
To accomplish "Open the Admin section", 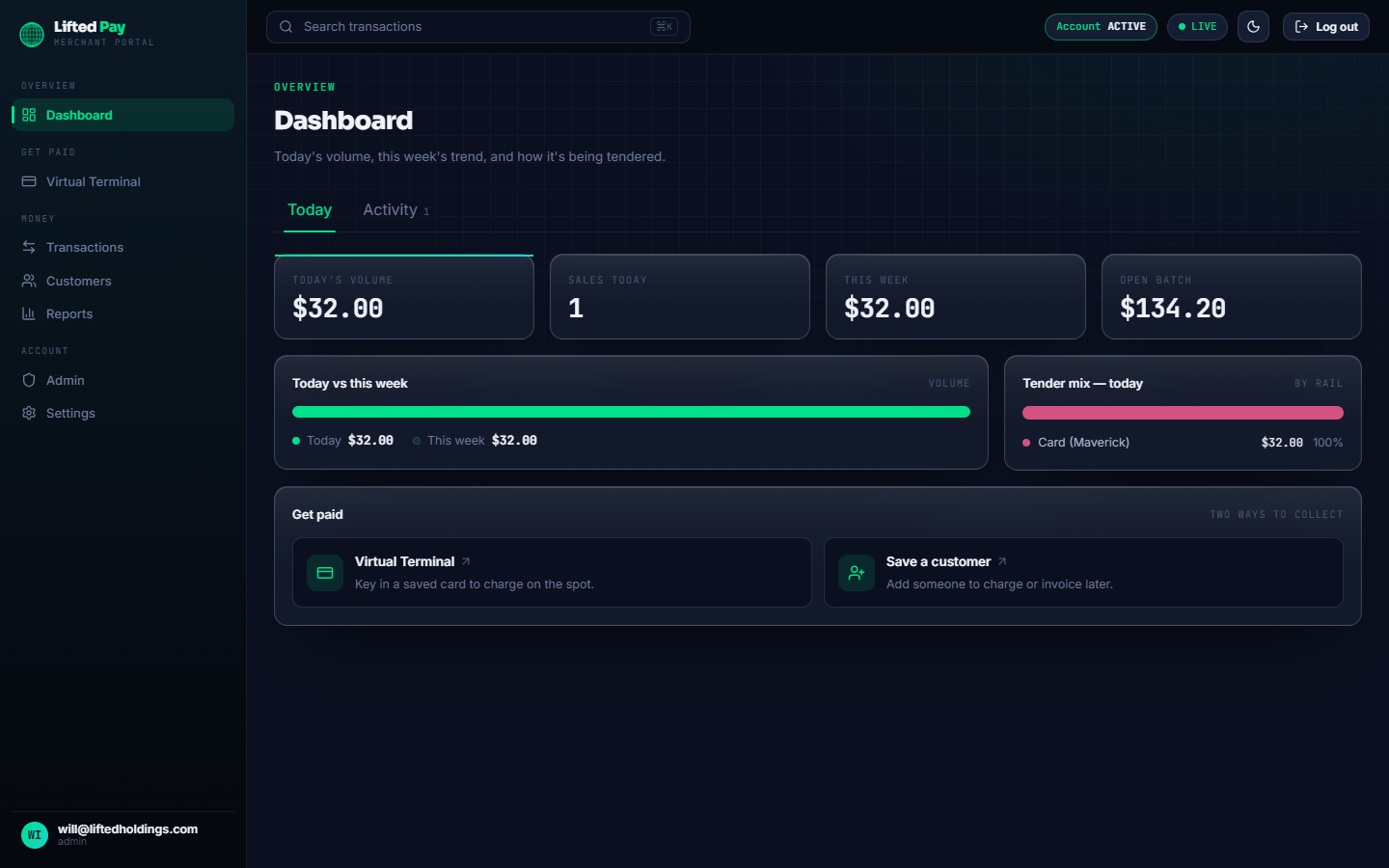I will point(123,380).
